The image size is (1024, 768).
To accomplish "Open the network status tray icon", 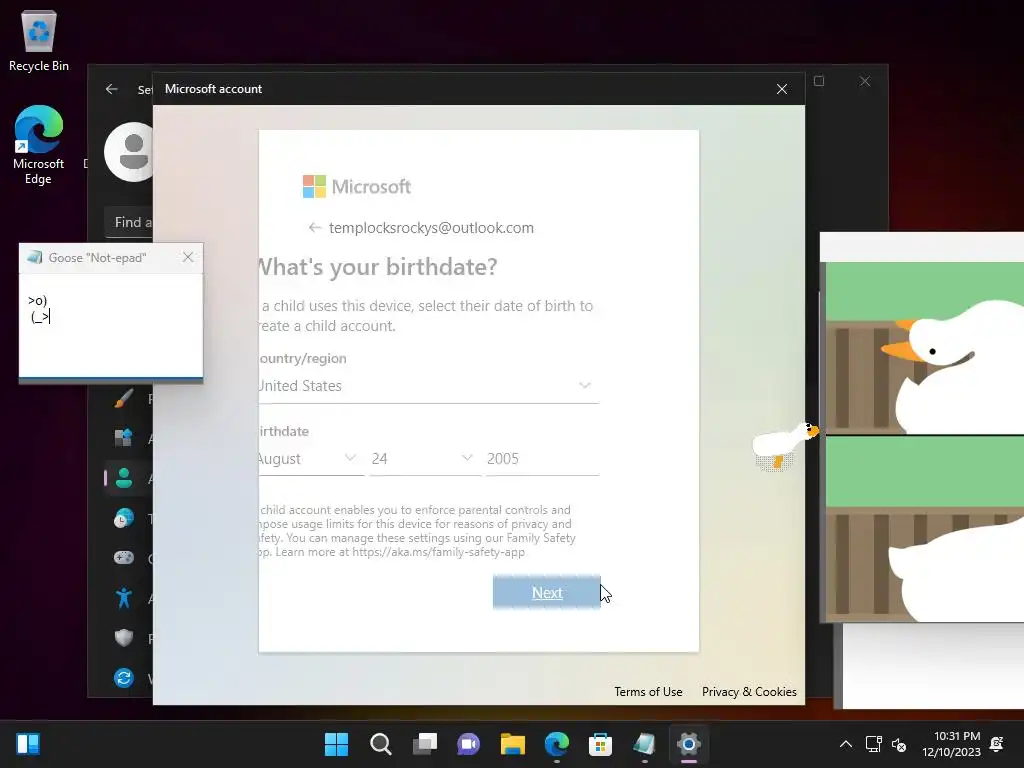I will 873,744.
